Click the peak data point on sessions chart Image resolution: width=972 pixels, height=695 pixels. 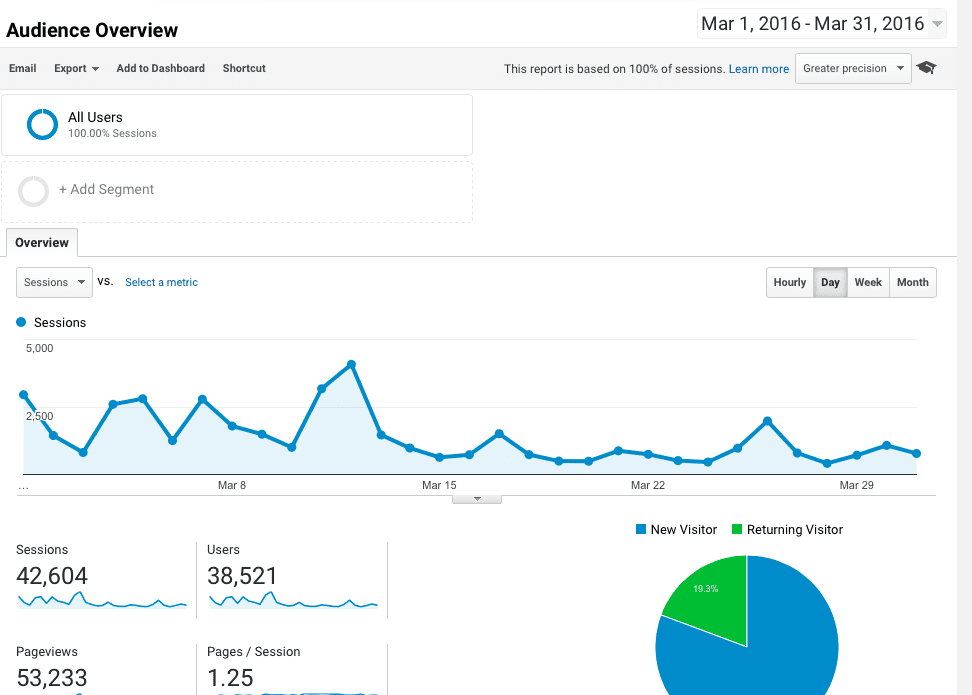click(x=351, y=365)
